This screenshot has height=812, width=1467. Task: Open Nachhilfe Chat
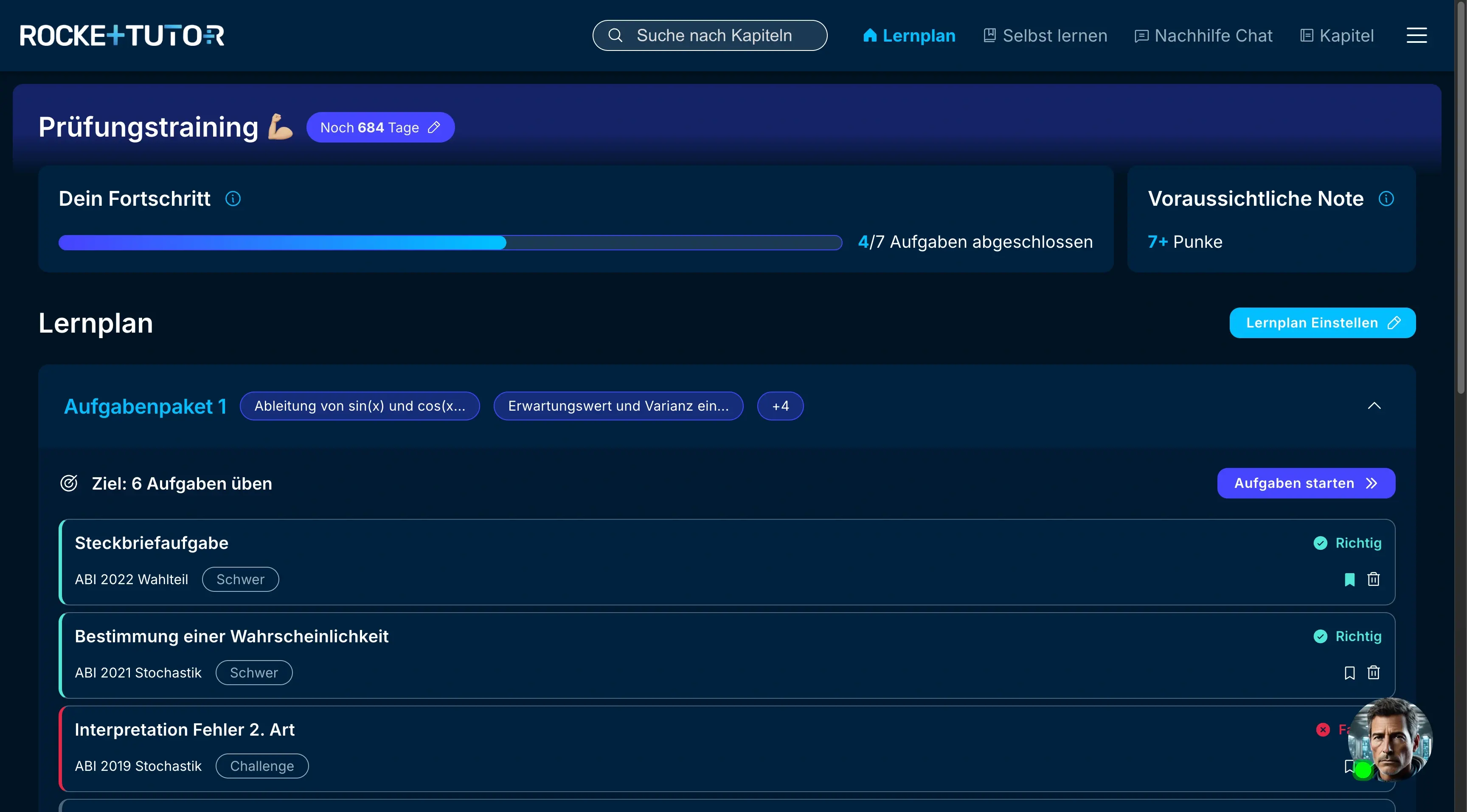(x=1203, y=35)
